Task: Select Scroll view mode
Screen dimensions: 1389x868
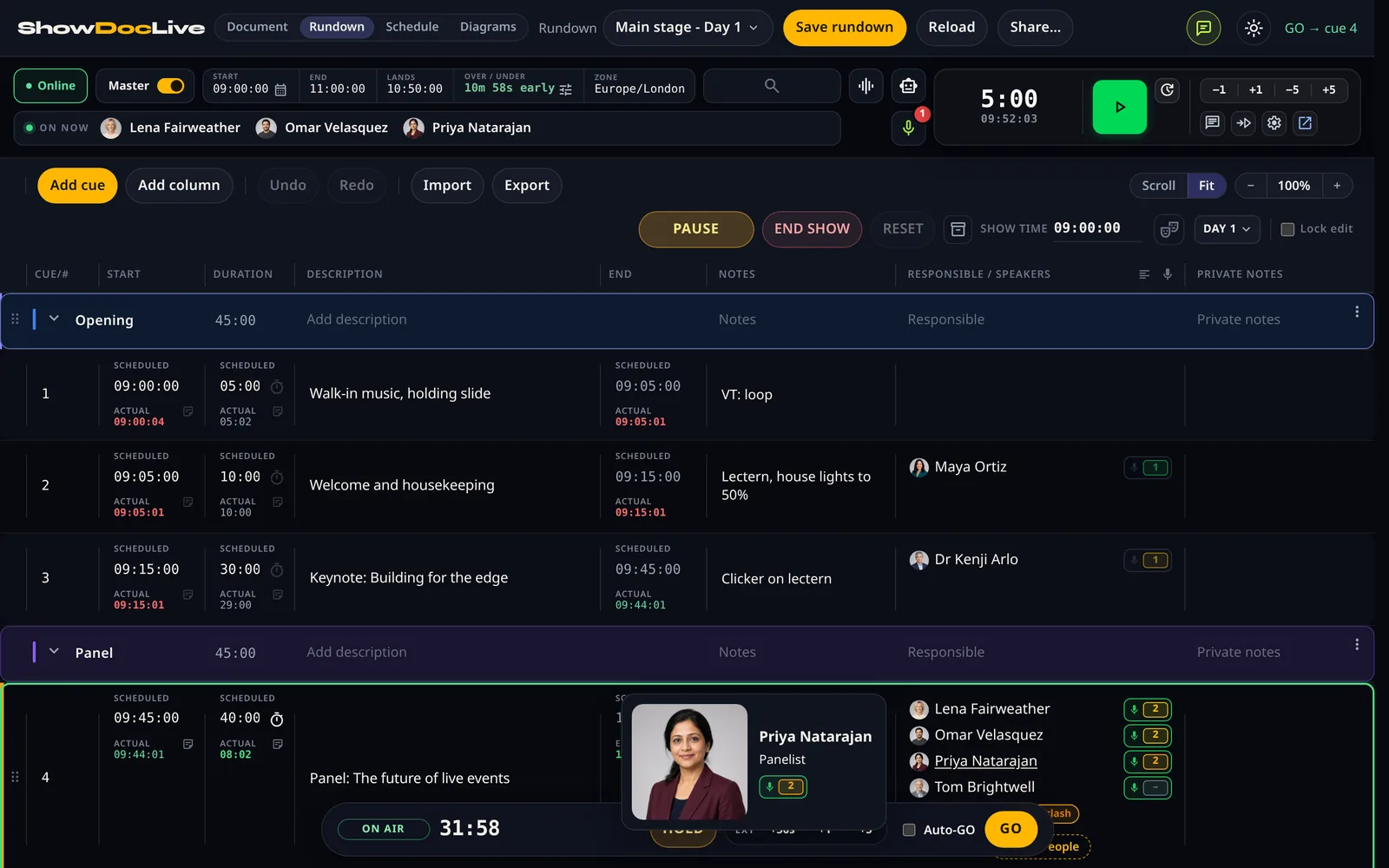Action: (x=1158, y=186)
